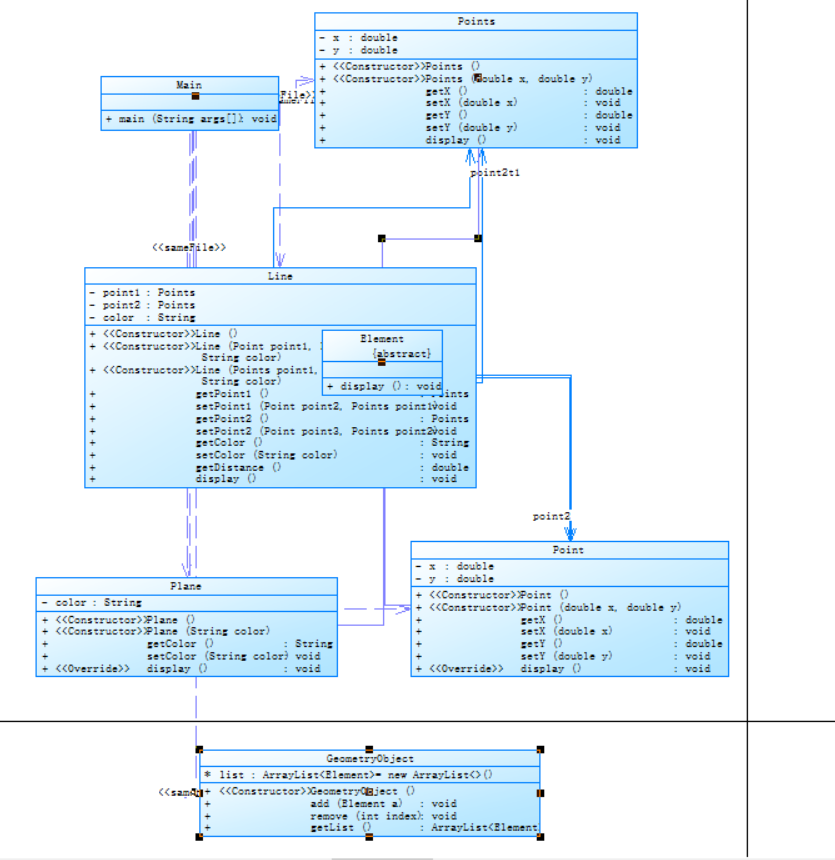Click the list attribute in GeometryObject
This screenshot has width=835, height=860.
348,774
